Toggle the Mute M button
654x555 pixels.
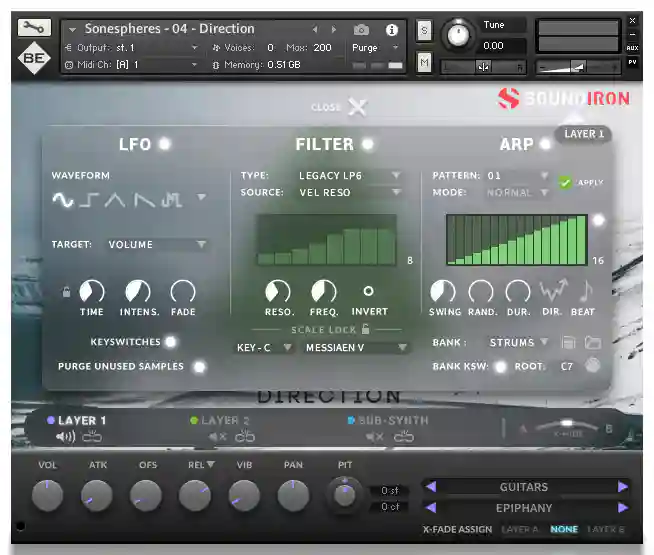pos(424,63)
